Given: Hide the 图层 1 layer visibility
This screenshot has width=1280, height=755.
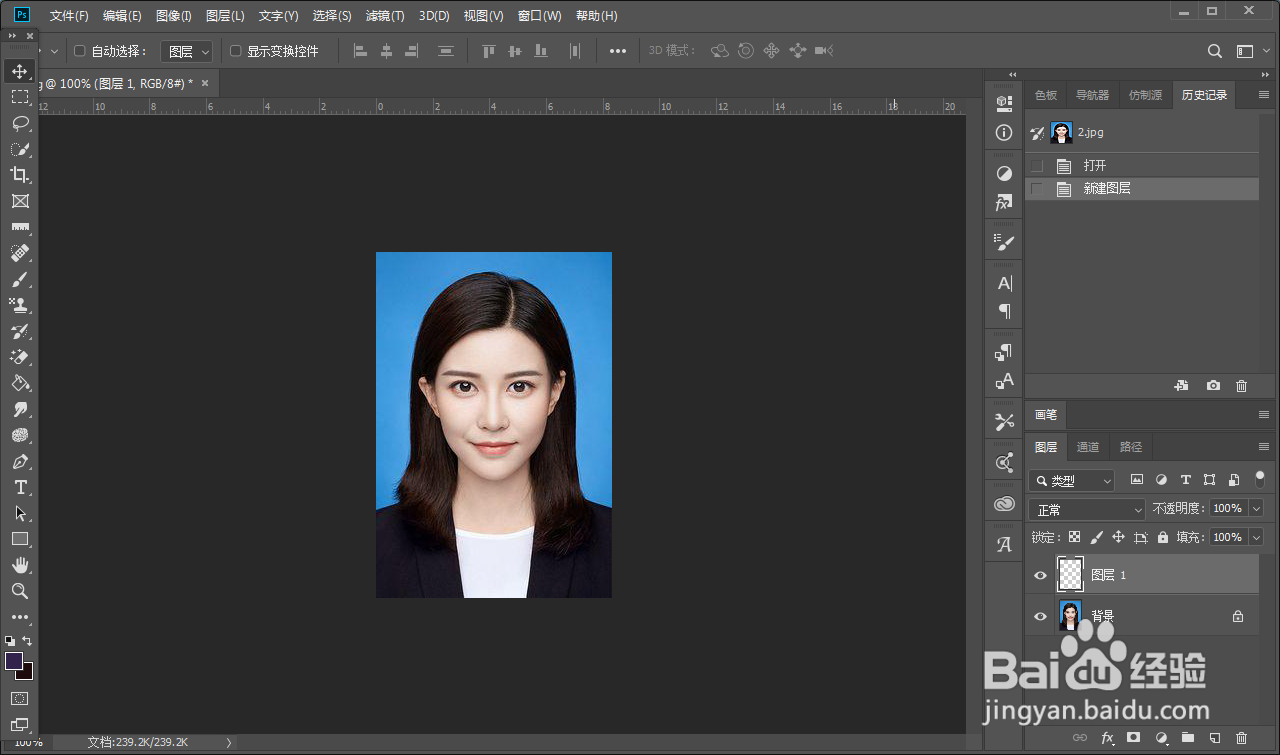Looking at the screenshot, I should coord(1040,575).
